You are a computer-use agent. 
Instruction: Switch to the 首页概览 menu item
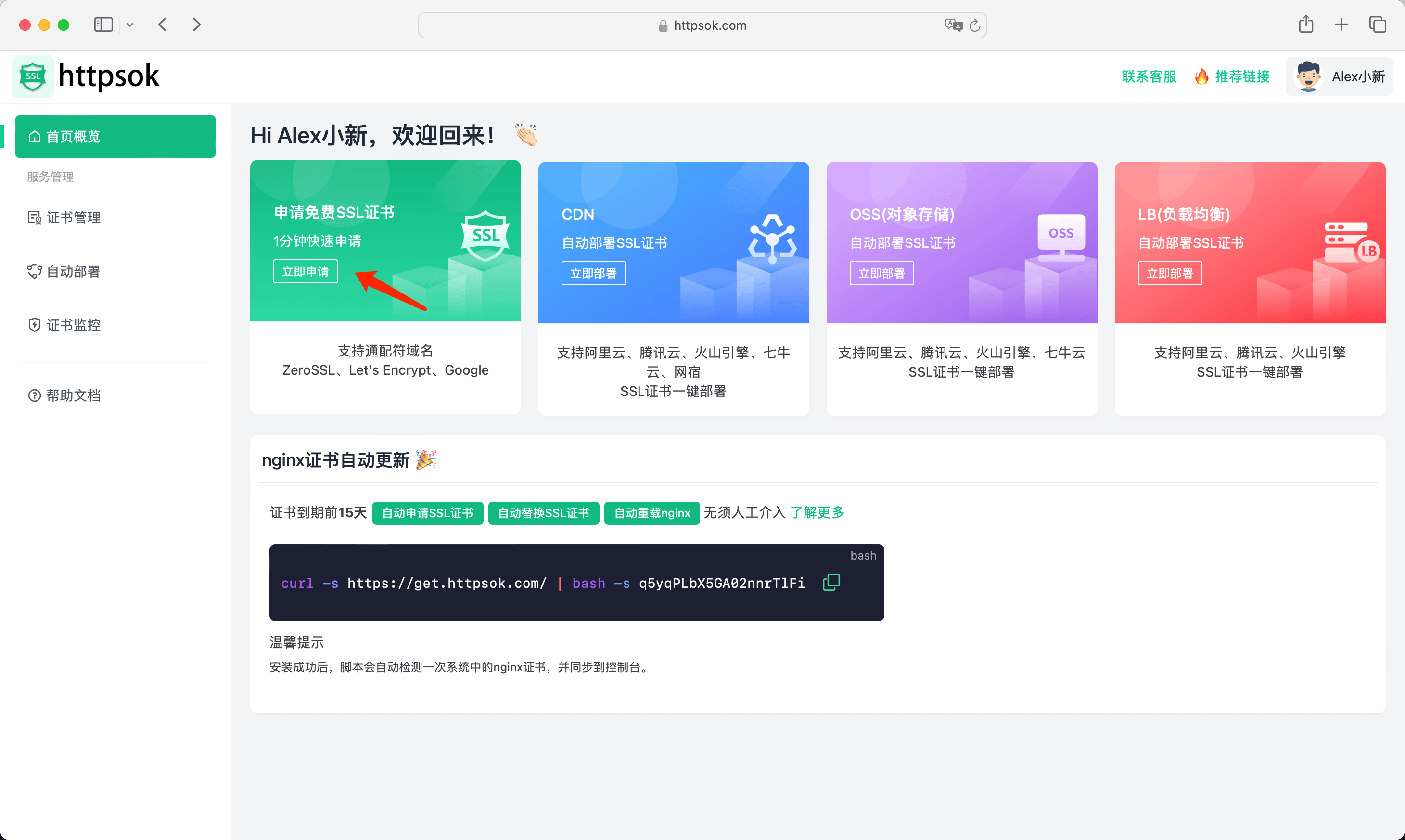(73, 137)
